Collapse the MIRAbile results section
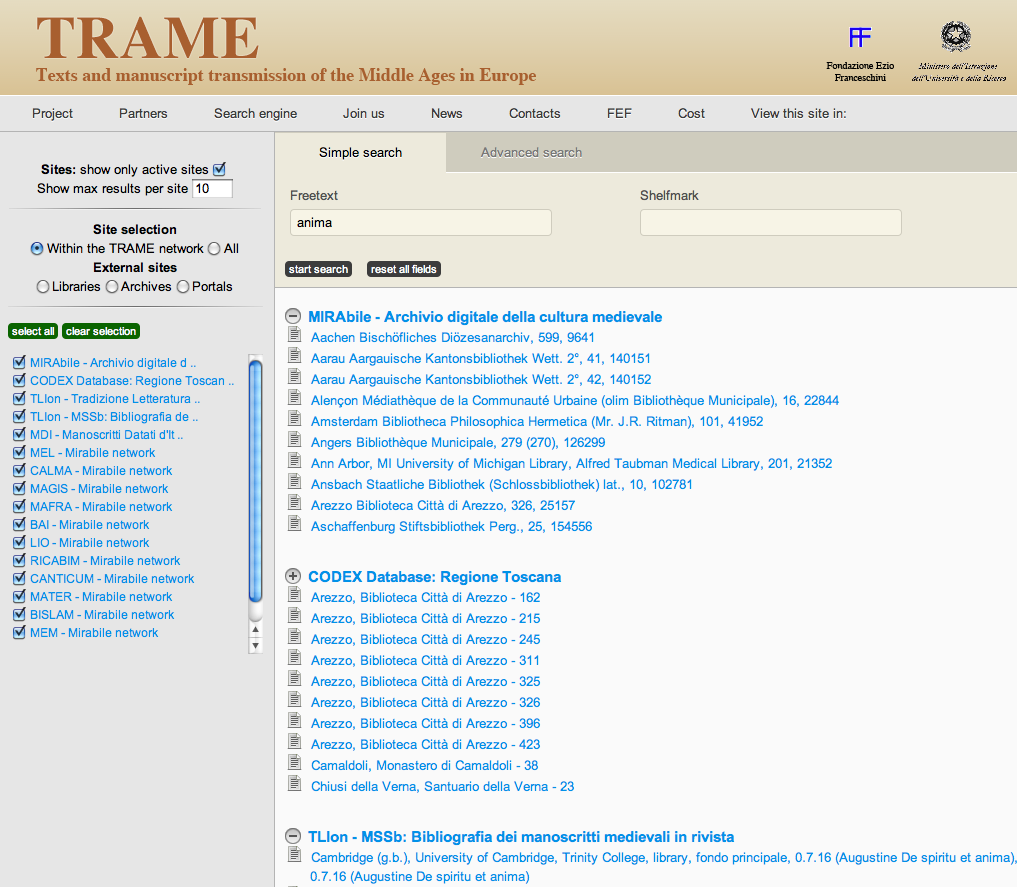 (x=293, y=316)
